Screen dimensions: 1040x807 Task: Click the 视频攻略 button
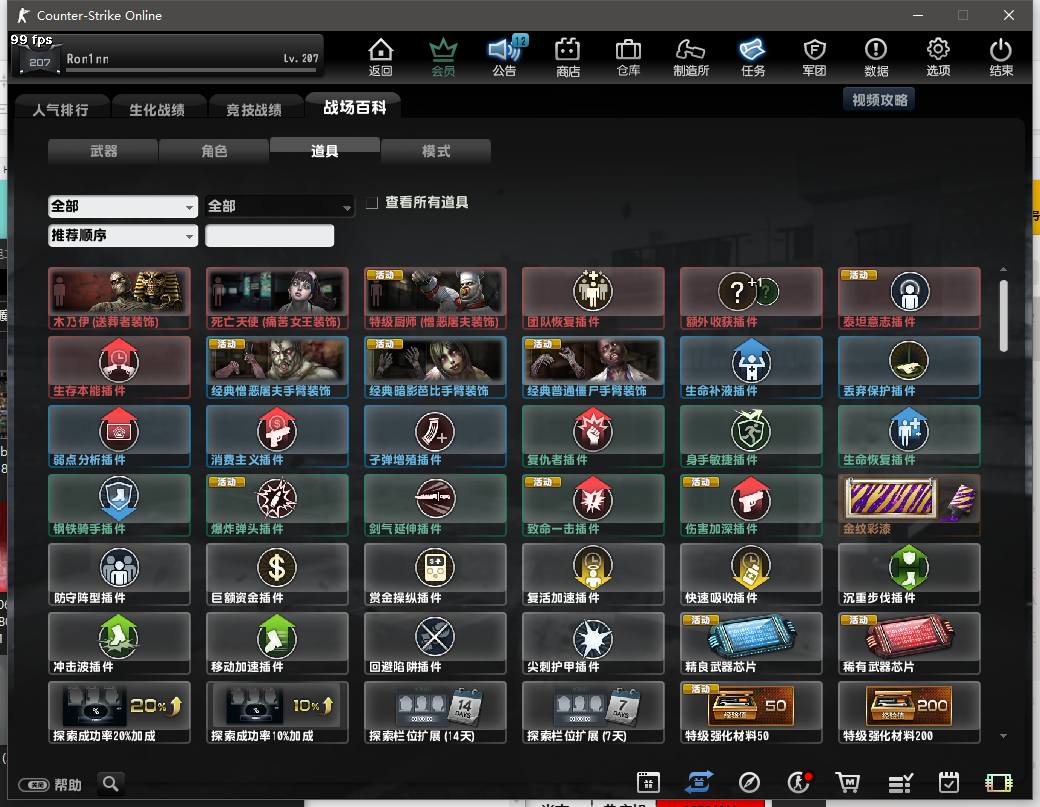click(x=879, y=100)
